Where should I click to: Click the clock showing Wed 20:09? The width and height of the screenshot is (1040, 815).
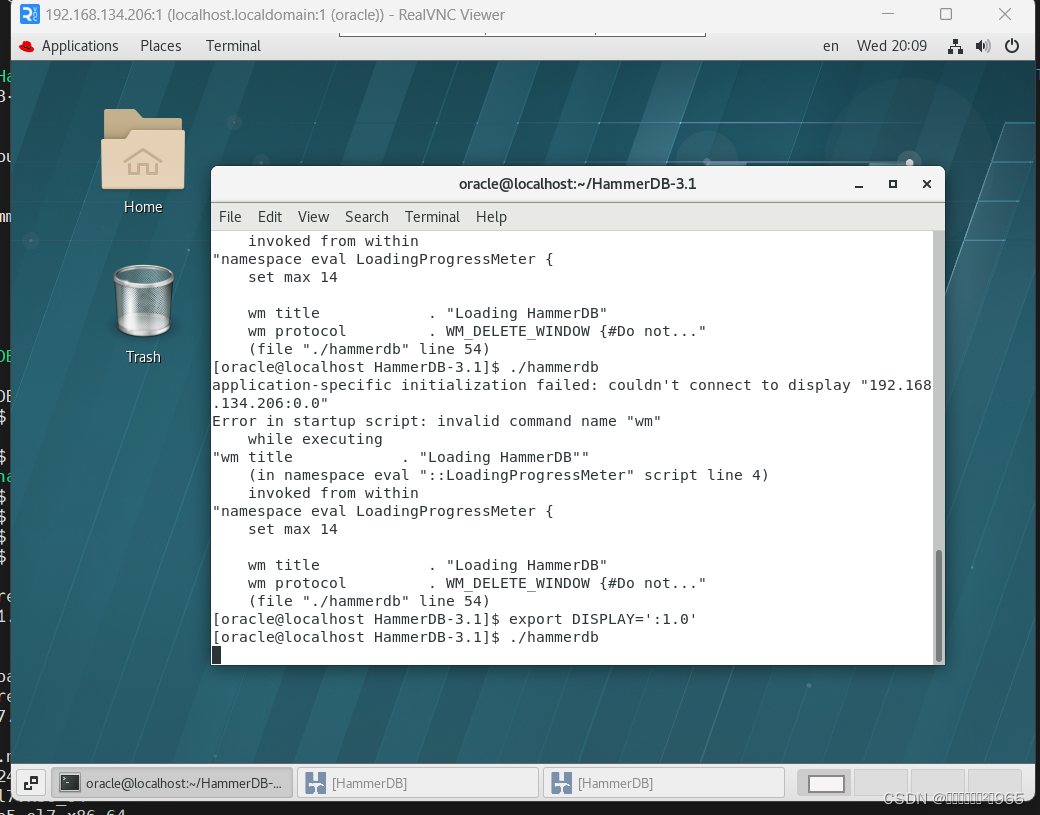[x=891, y=45]
